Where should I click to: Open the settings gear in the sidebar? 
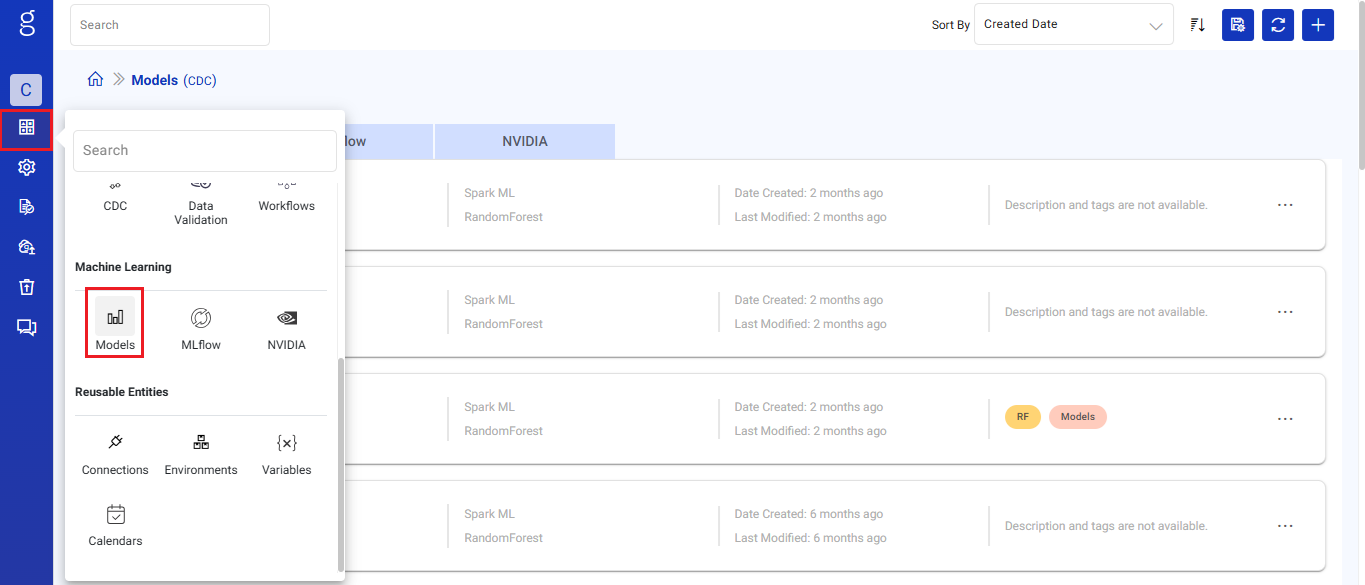(25, 167)
